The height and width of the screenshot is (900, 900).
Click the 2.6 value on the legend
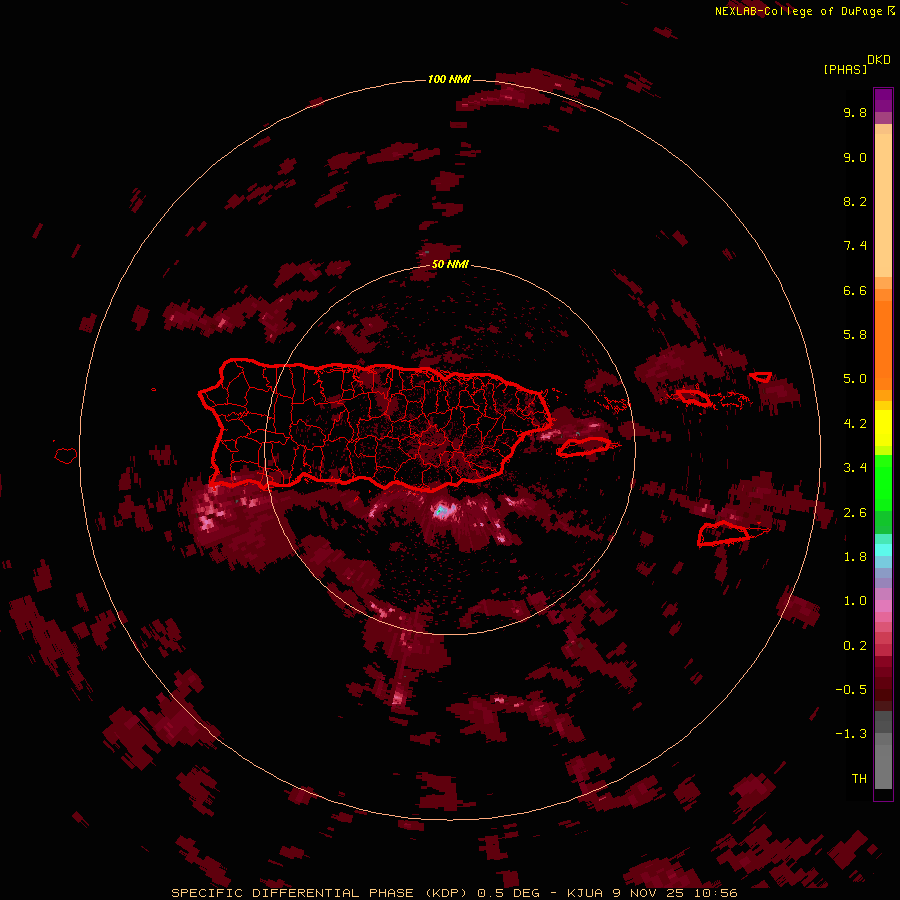(855, 513)
